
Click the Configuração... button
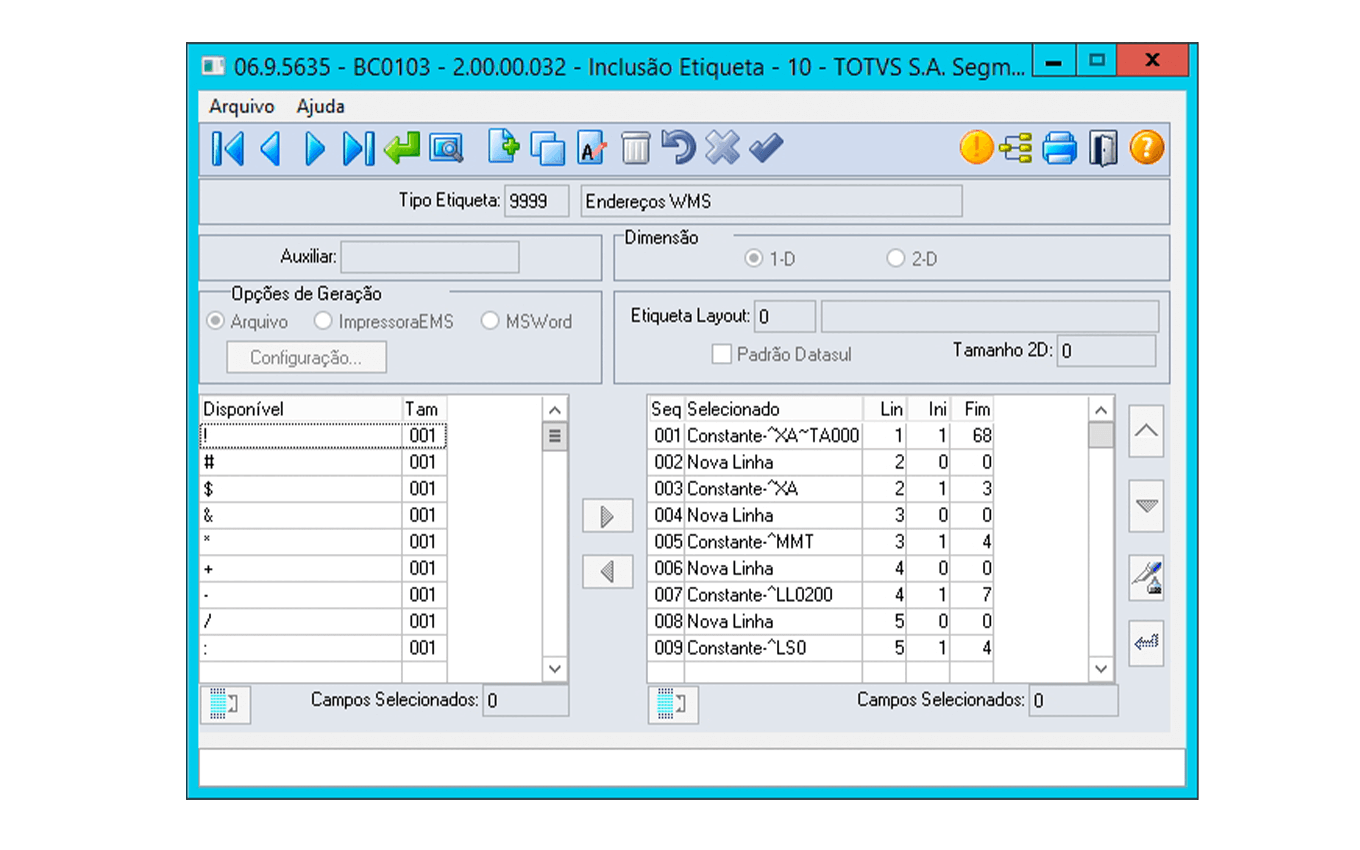coord(306,357)
